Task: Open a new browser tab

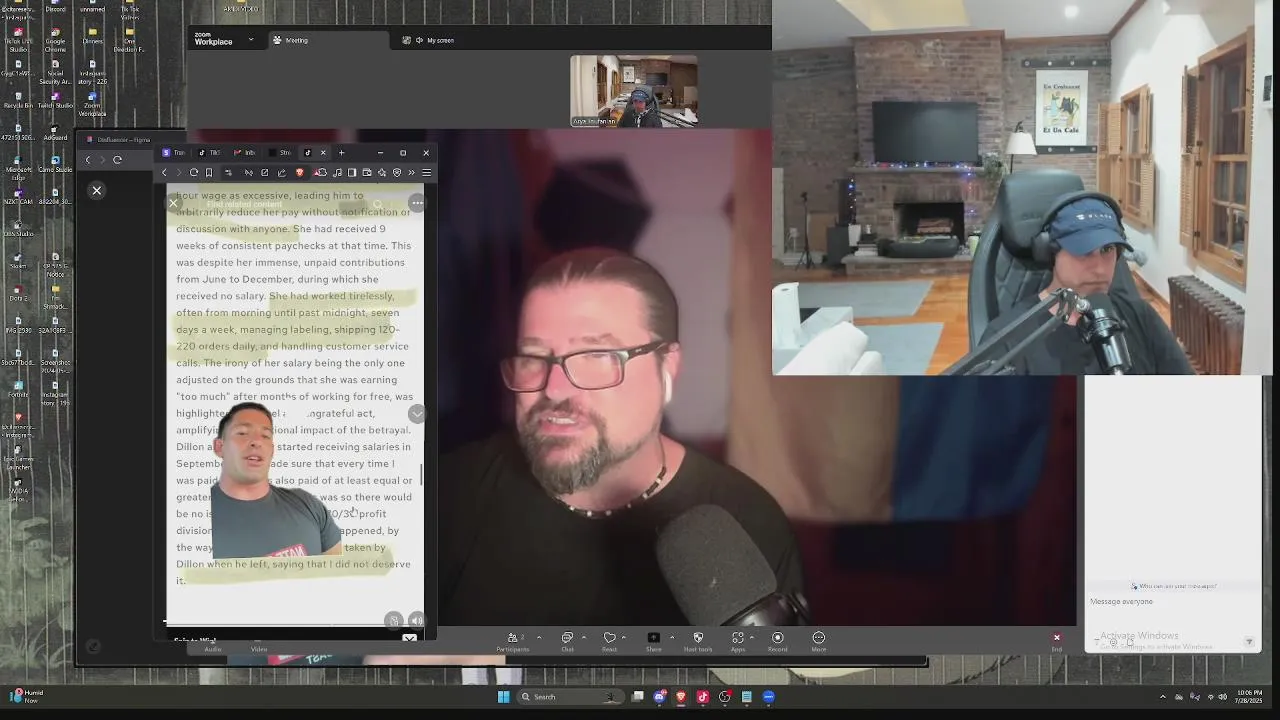Action: [x=341, y=153]
